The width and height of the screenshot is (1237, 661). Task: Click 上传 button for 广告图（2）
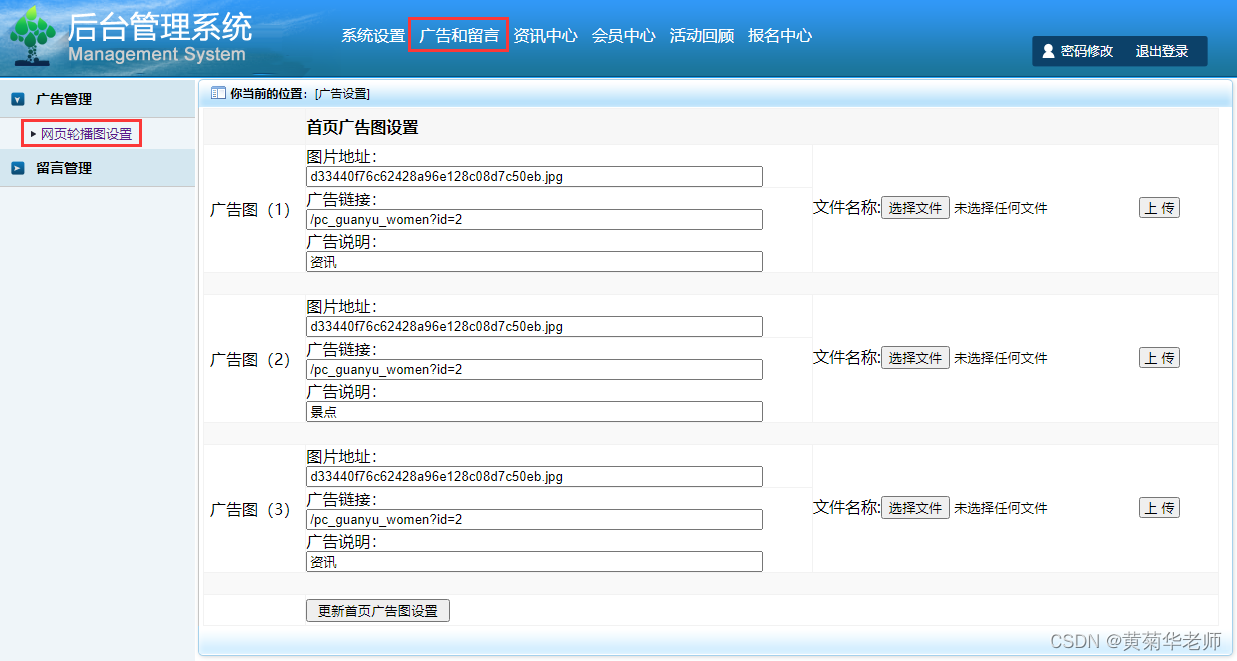click(x=1159, y=358)
